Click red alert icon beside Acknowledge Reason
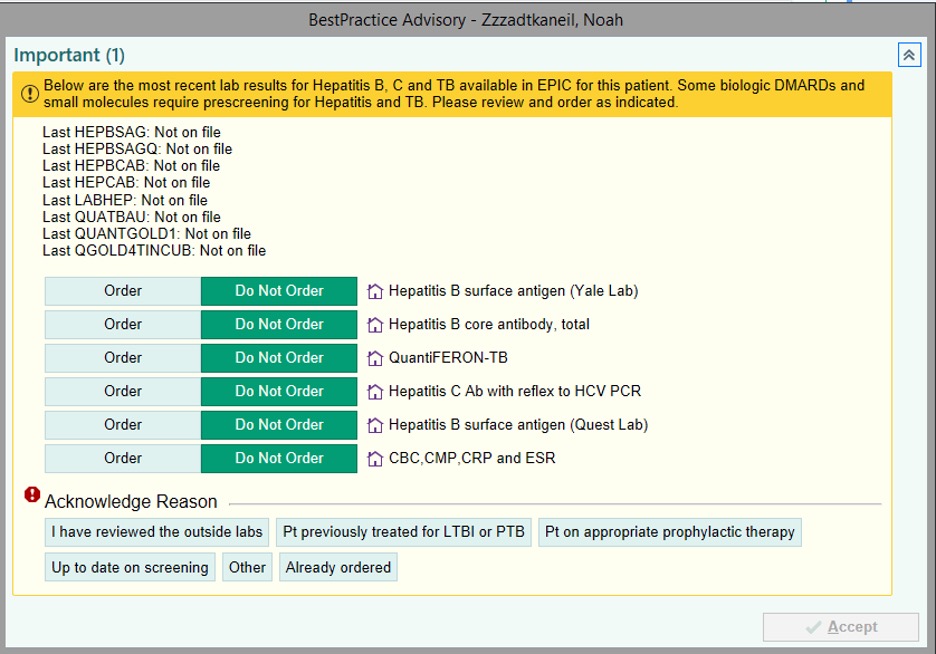The image size is (936, 654). 32,495
